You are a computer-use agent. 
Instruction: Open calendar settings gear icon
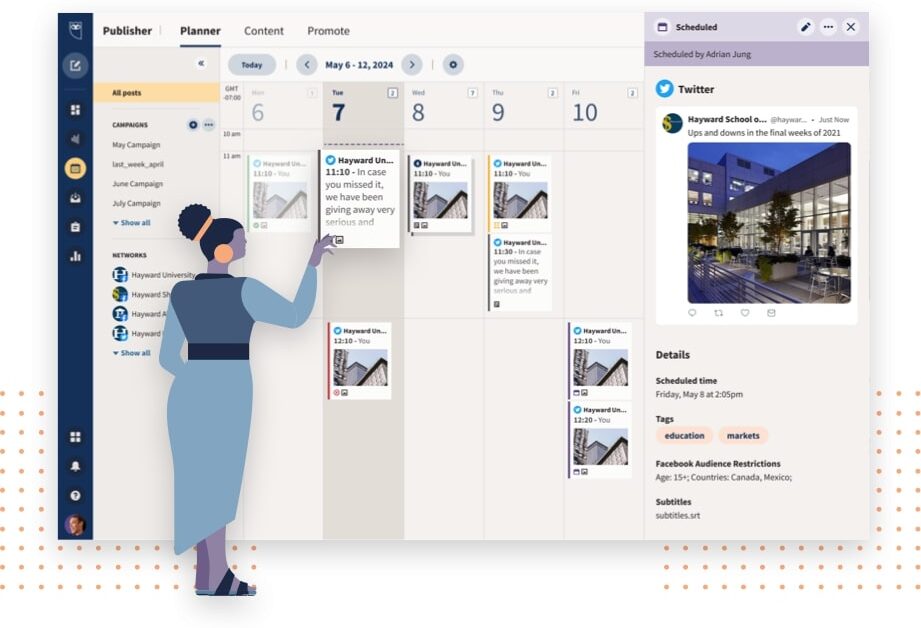453,65
